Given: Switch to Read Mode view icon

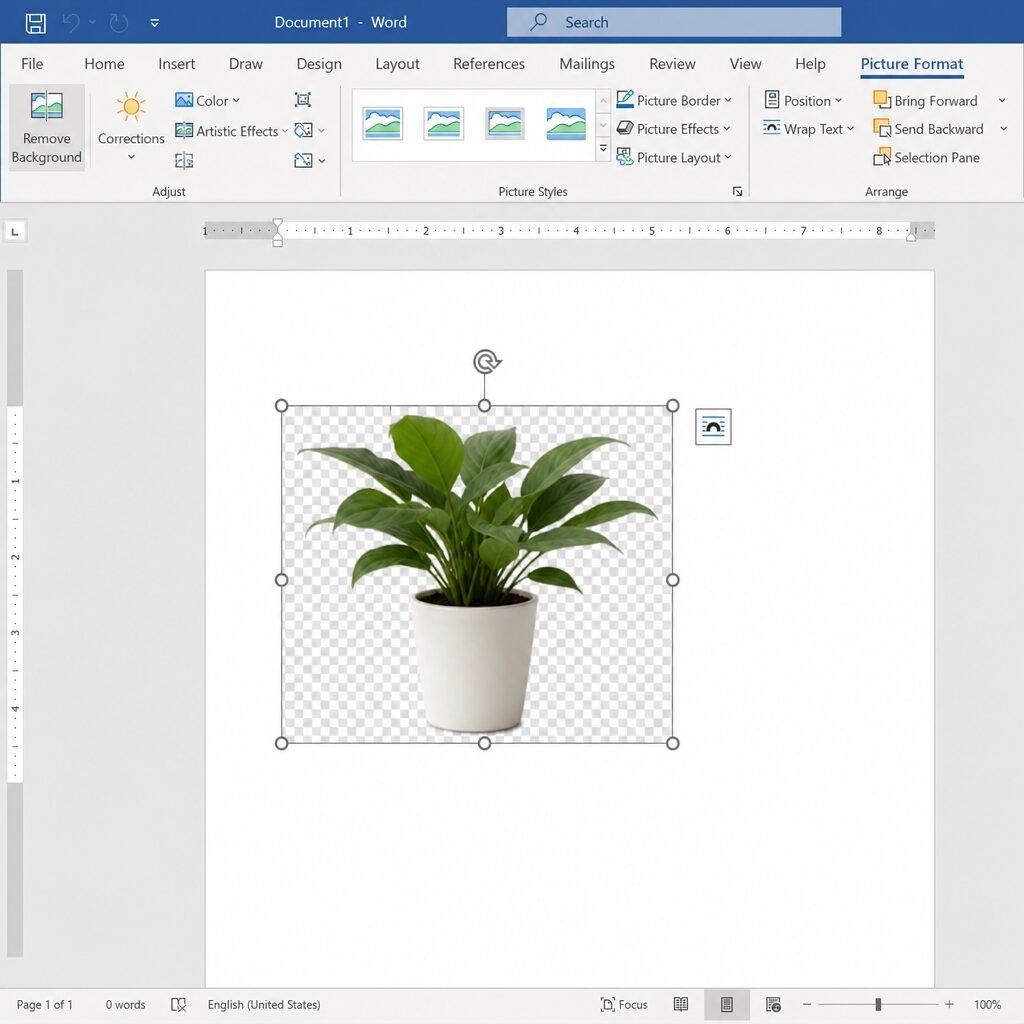Looking at the screenshot, I should point(680,1004).
